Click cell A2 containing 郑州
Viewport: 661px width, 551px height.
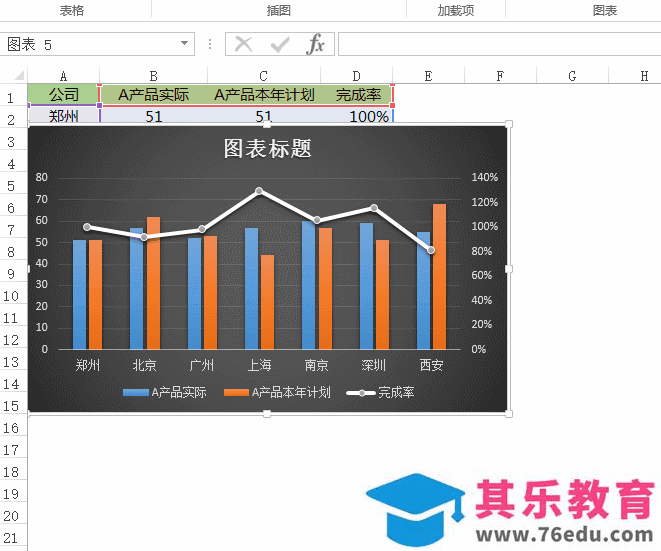point(63,115)
